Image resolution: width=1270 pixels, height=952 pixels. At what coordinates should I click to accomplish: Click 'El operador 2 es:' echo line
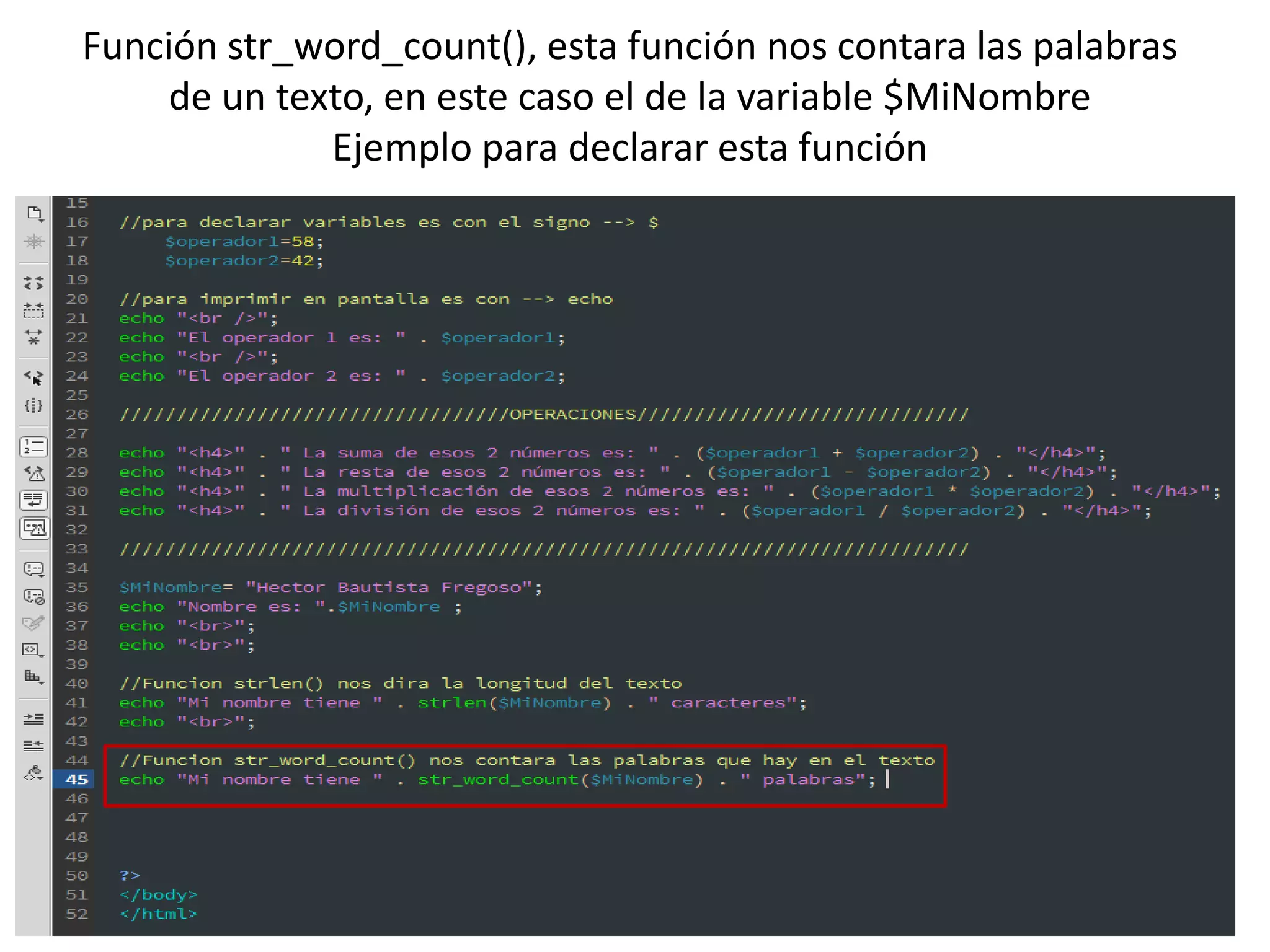tap(342, 376)
